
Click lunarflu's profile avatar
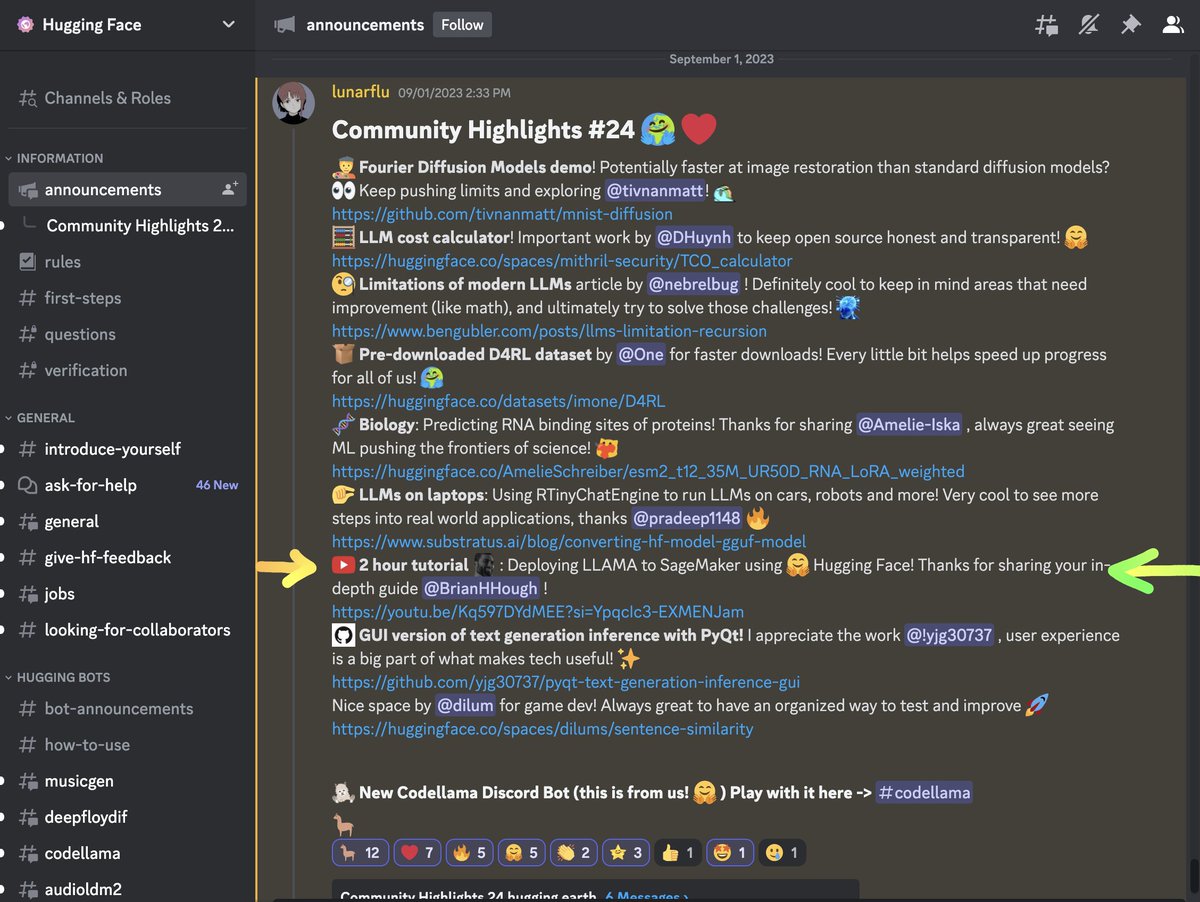pos(294,103)
